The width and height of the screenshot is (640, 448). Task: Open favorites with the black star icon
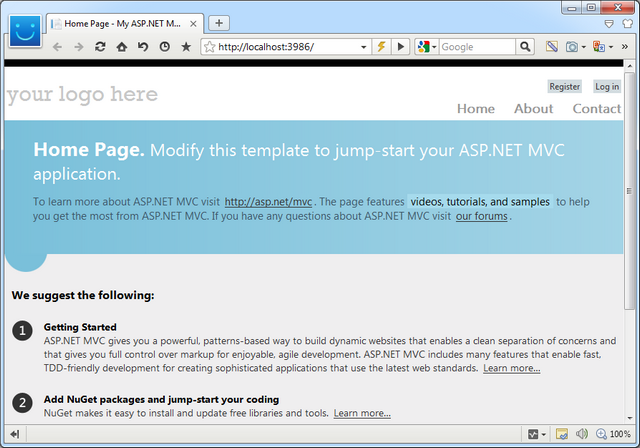(x=186, y=47)
